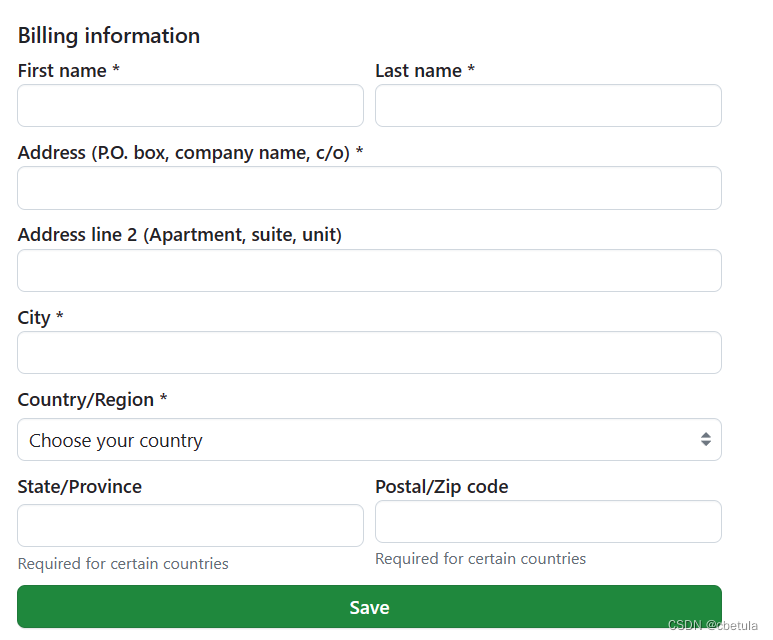The width and height of the screenshot is (773, 640).
Task: Click the State/Province label
Action: pyautogui.click(x=80, y=487)
